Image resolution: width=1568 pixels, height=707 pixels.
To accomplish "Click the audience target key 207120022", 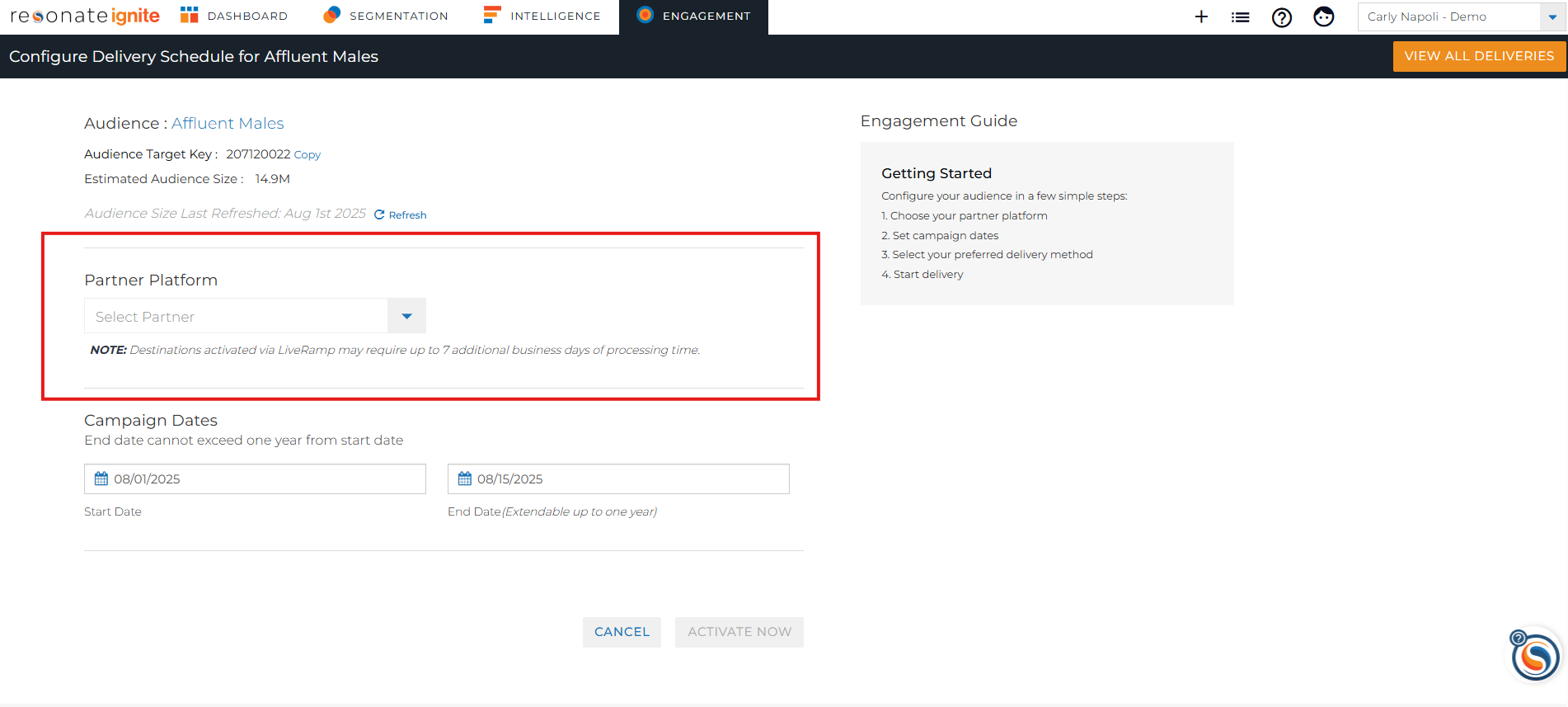I will (258, 154).
